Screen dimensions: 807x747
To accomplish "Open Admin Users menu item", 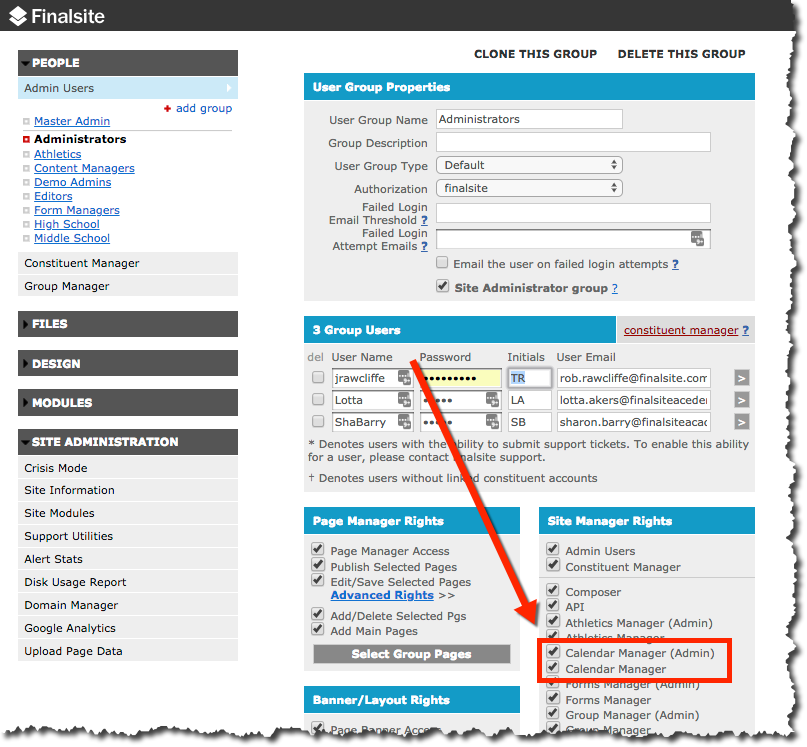I will [128, 88].
